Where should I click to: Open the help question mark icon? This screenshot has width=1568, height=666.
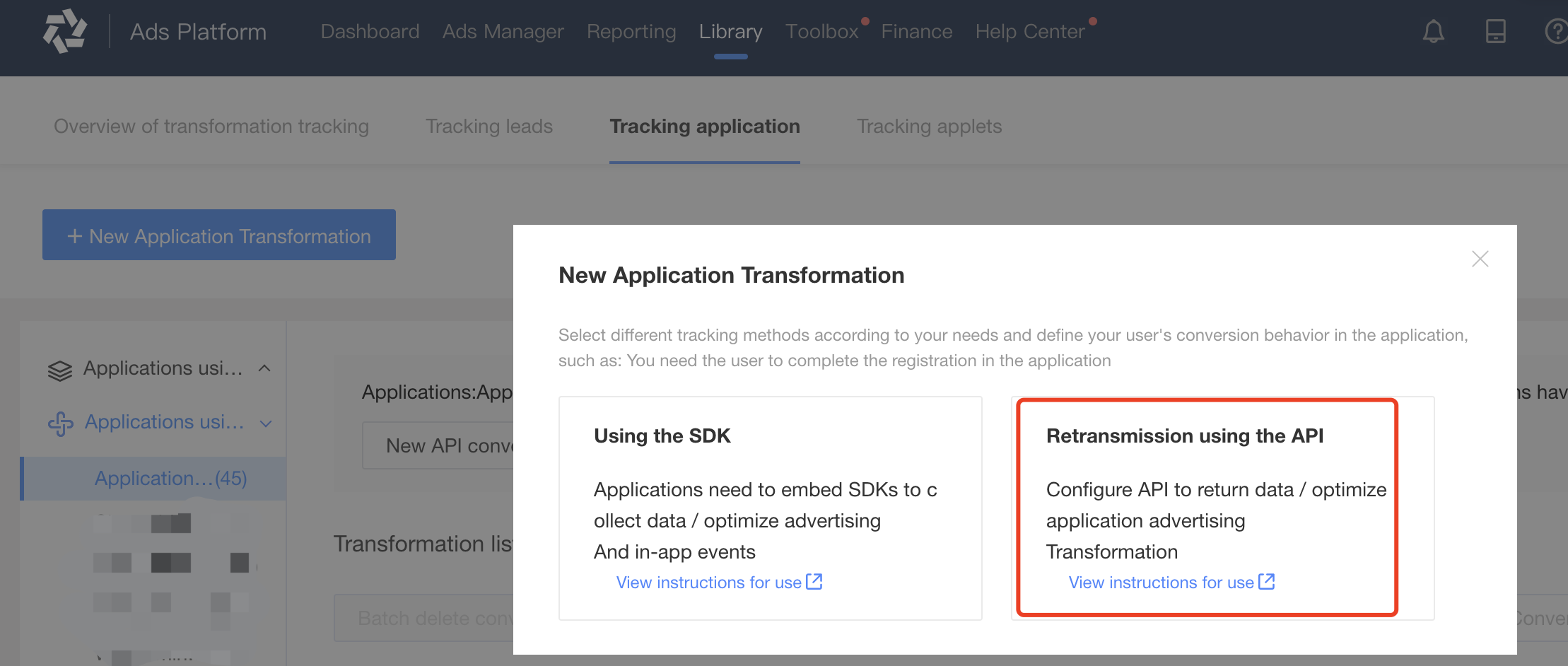(1556, 31)
